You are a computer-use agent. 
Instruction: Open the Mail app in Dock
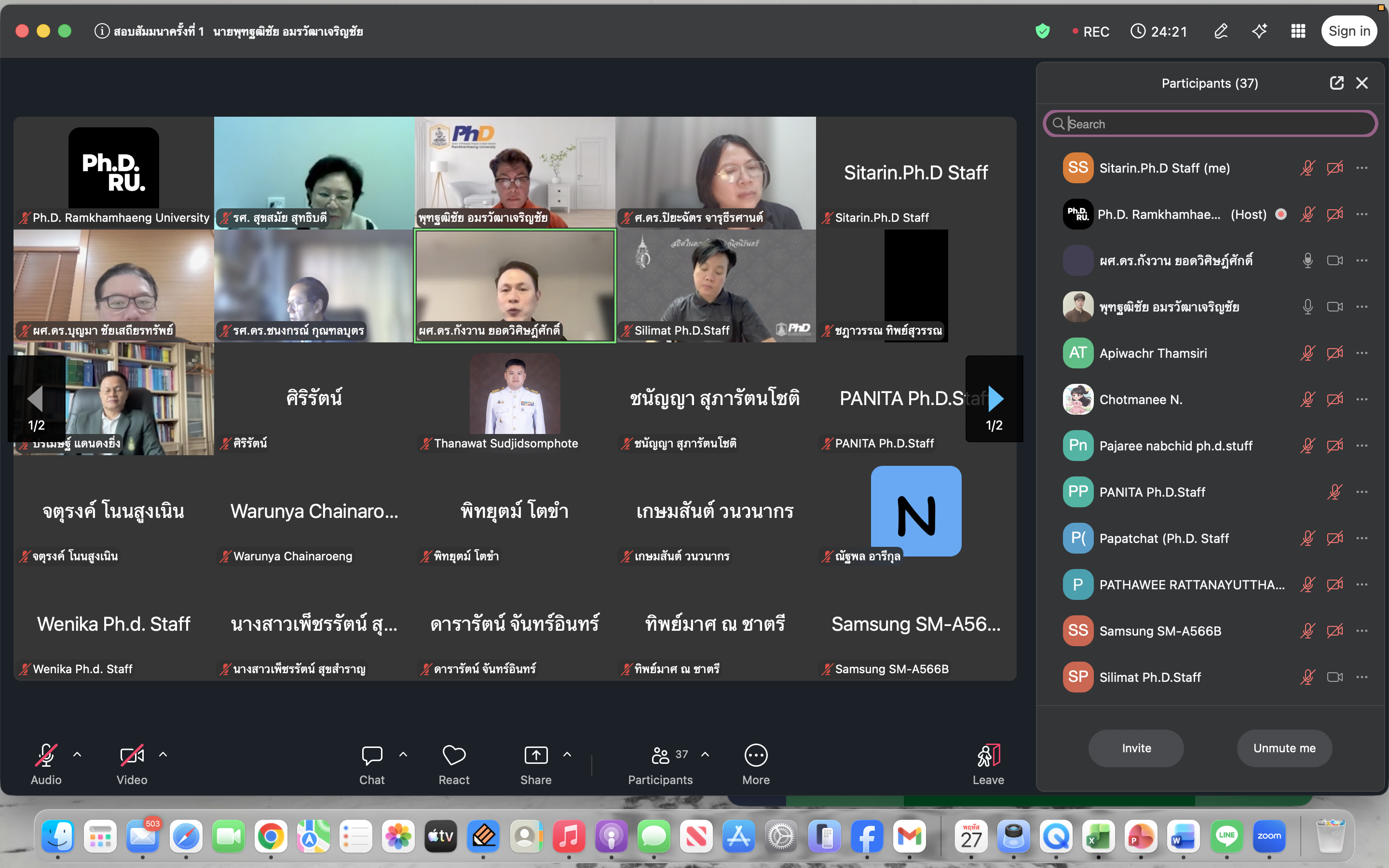point(143,837)
